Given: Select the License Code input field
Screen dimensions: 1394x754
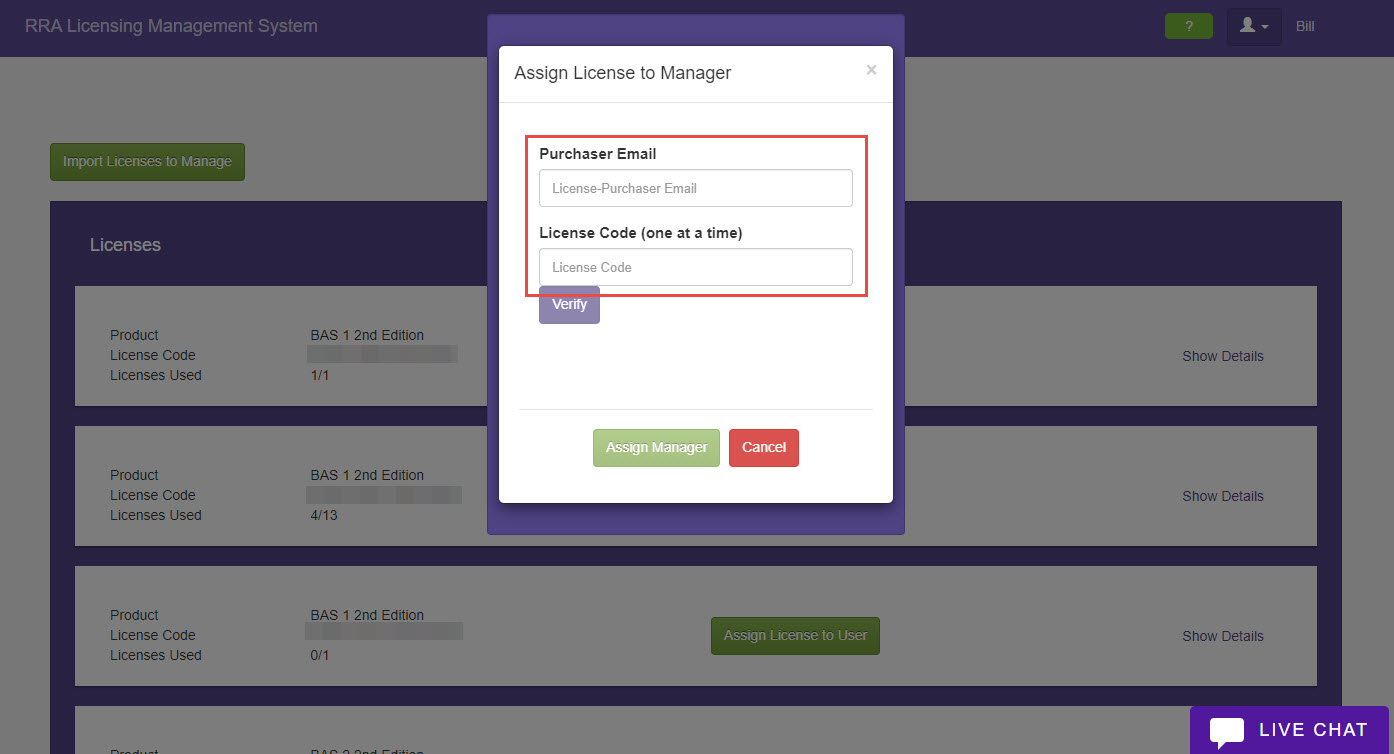Looking at the screenshot, I should pyautogui.click(x=695, y=267).
